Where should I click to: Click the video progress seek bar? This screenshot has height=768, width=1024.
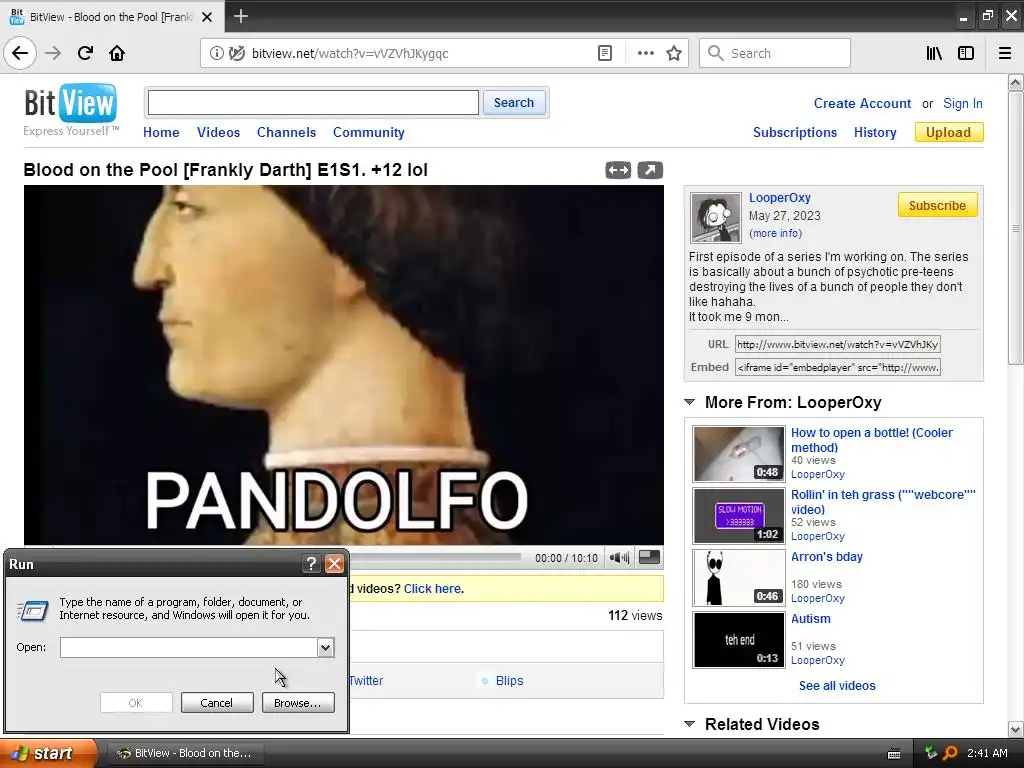coord(435,558)
